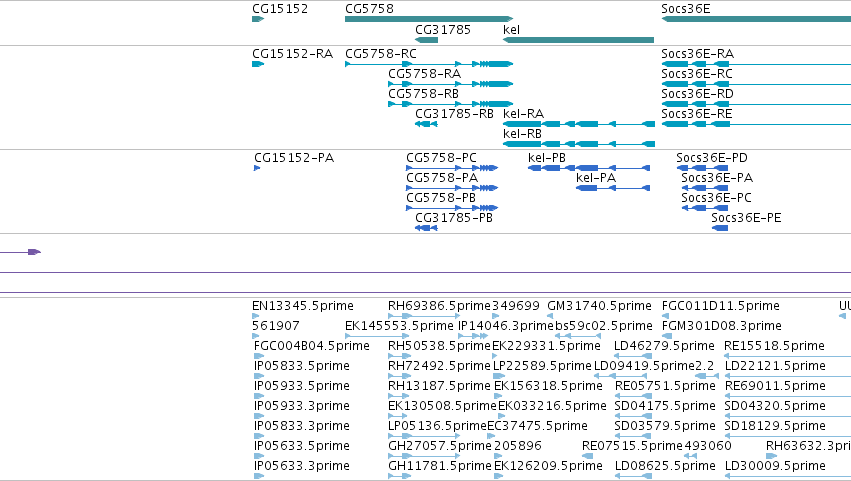Select EST RH50538.5prime
Viewport: 851px width, 481px height.
(x=439, y=346)
